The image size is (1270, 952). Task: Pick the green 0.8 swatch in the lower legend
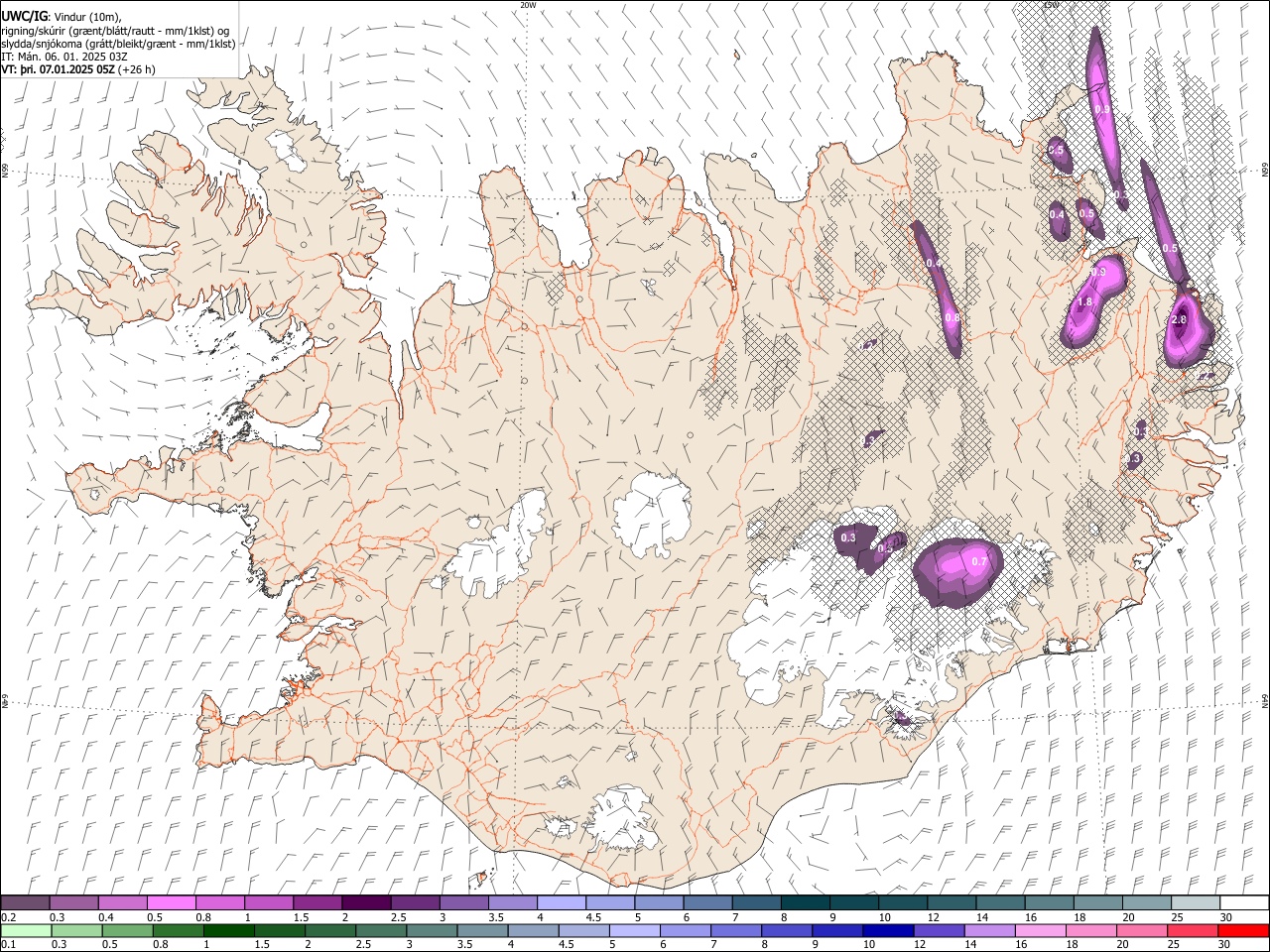tap(178, 931)
